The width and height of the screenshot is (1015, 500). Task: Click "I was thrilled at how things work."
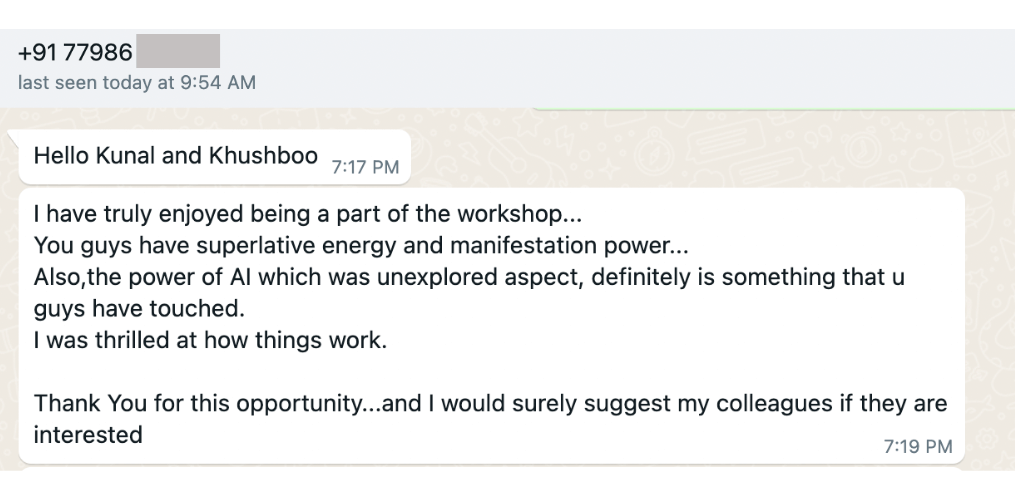click(x=209, y=340)
